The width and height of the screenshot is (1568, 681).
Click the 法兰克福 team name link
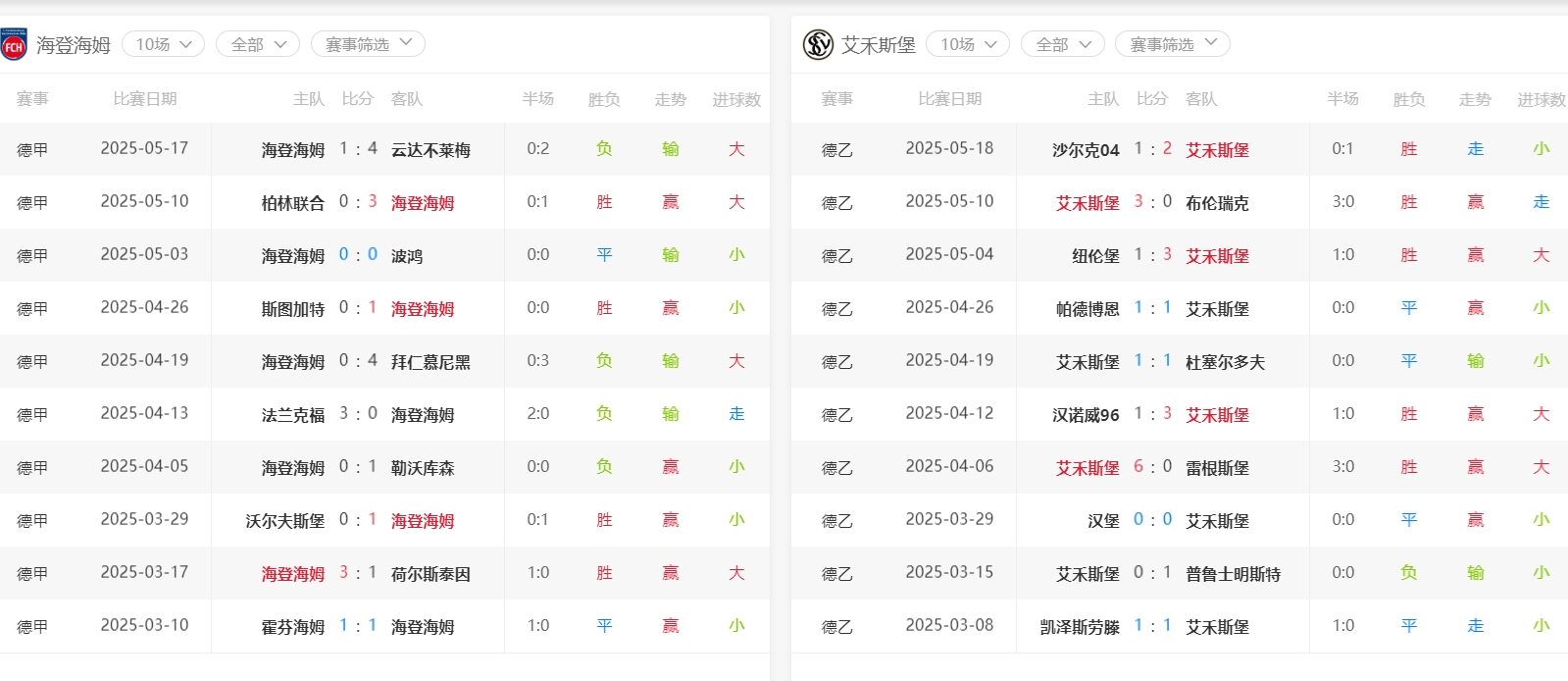point(292,415)
